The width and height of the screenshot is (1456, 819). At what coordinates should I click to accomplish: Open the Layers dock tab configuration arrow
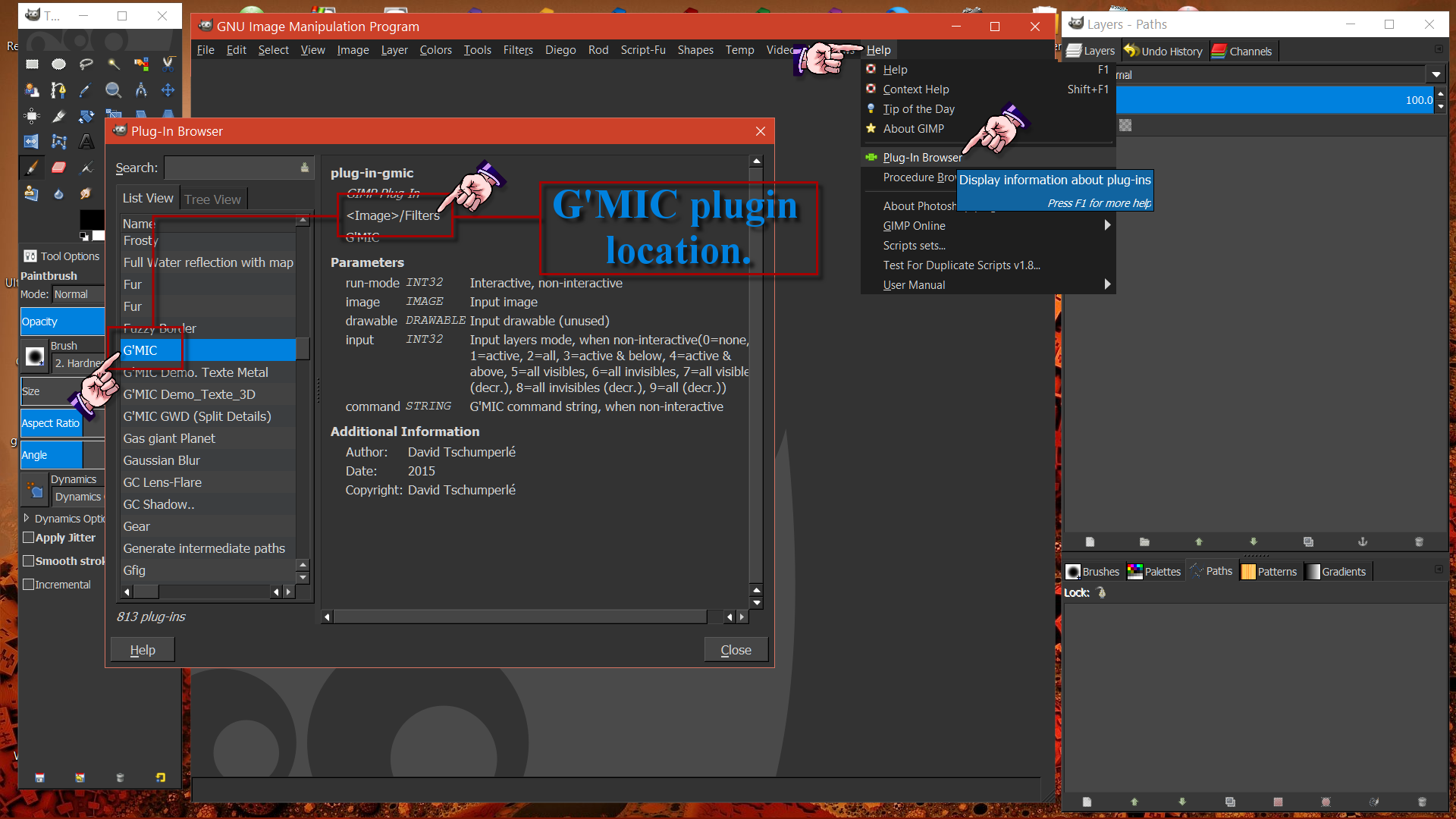pyautogui.click(x=1439, y=49)
